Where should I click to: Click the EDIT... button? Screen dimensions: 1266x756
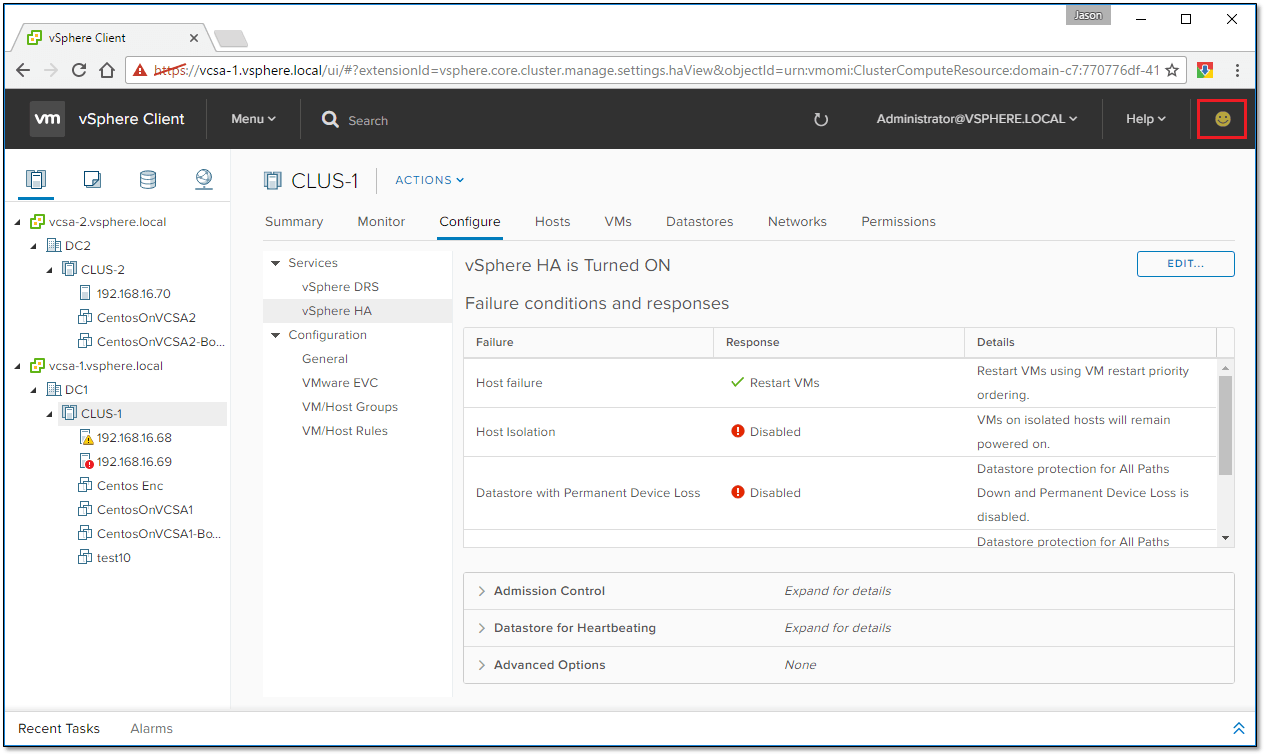click(x=1186, y=264)
